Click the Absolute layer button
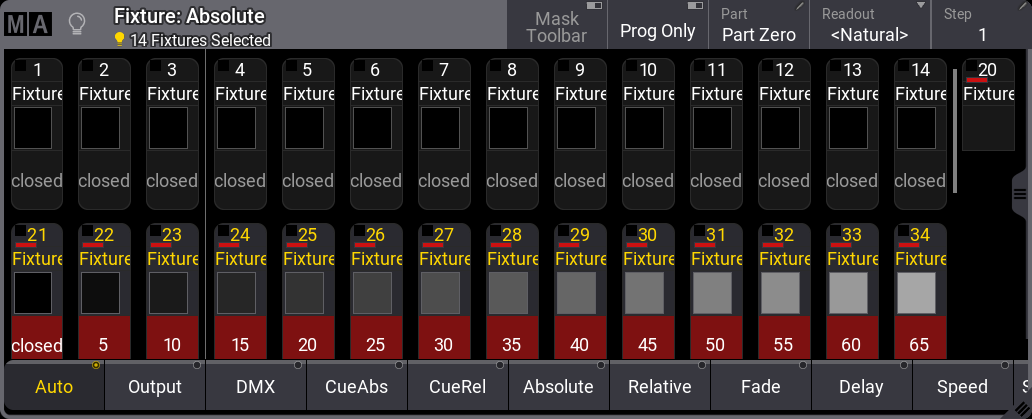Screen dimensions: 1032x419 point(559,386)
